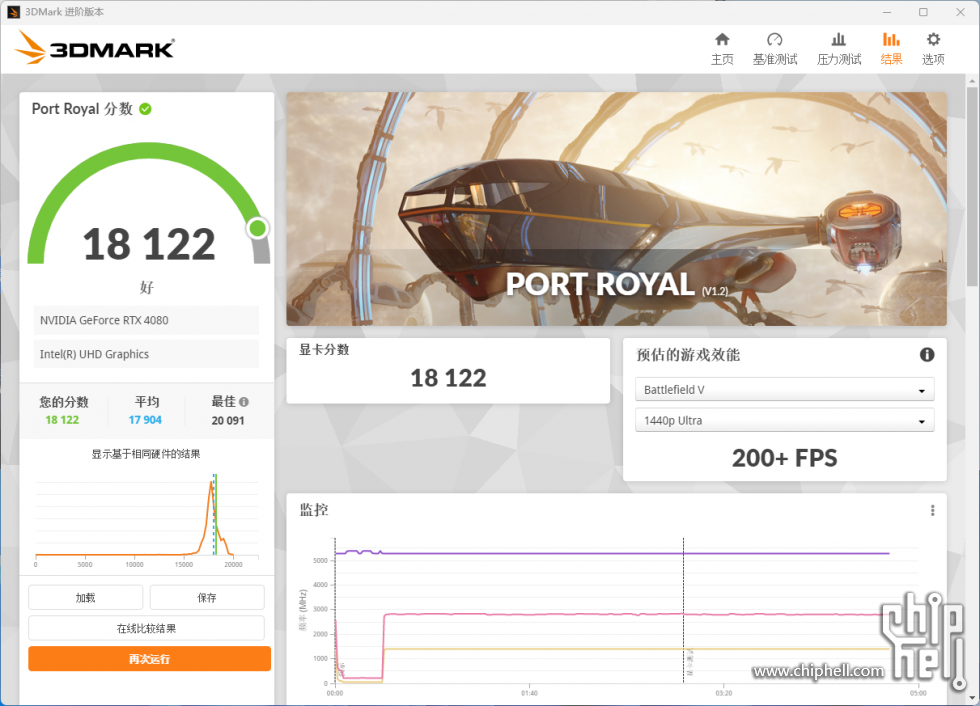Maximize the 3DMark window

pos(923,12)
